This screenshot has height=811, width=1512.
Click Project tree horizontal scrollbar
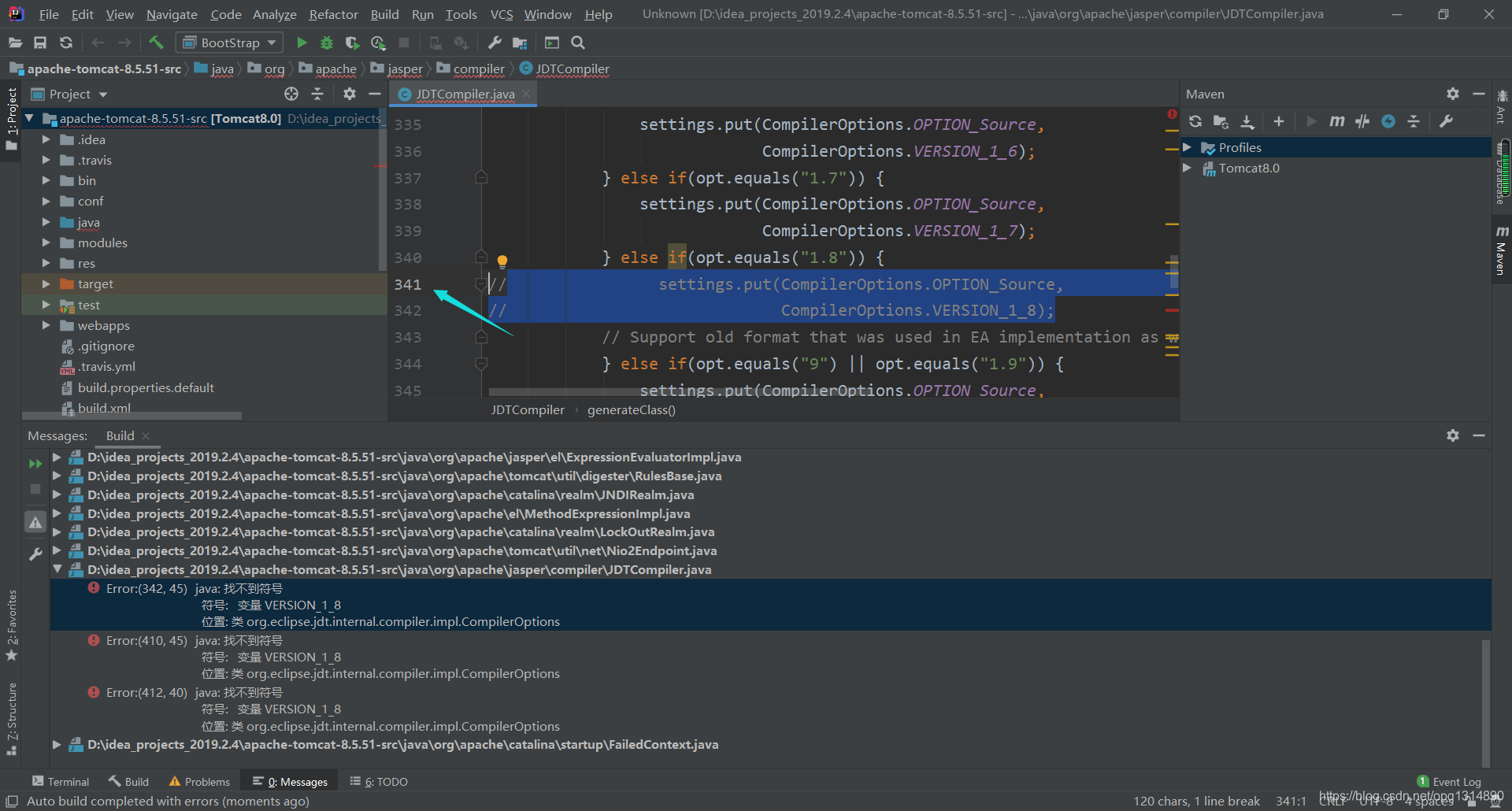click(x=132, y=416)
